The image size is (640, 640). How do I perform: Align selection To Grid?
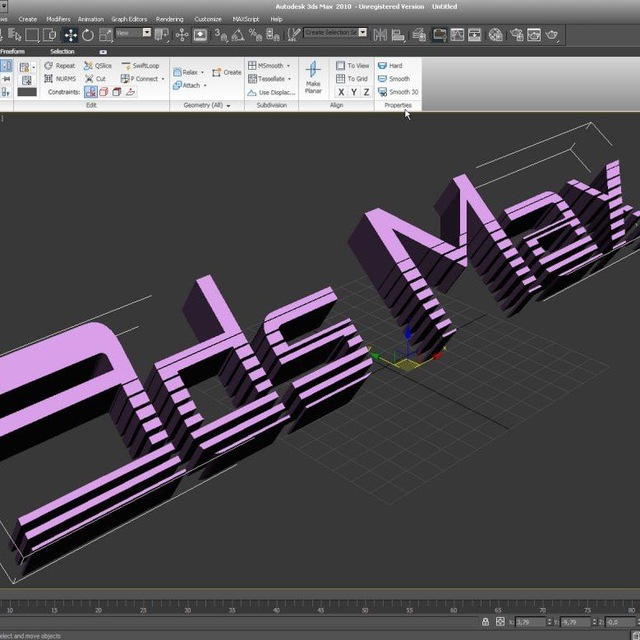352,79
